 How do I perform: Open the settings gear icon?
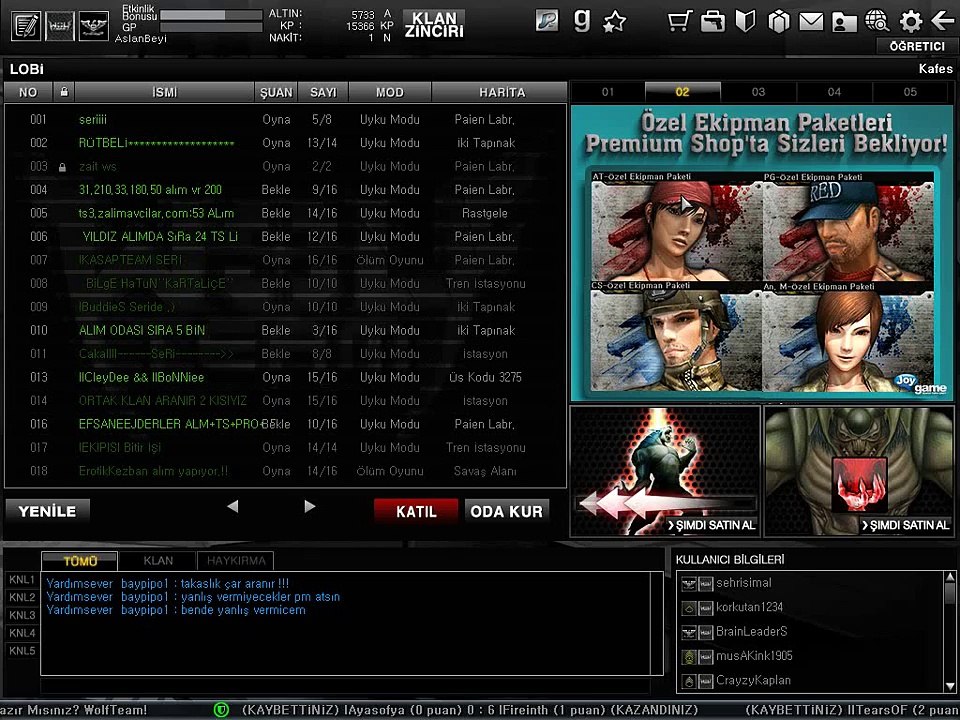click(910, 21)
